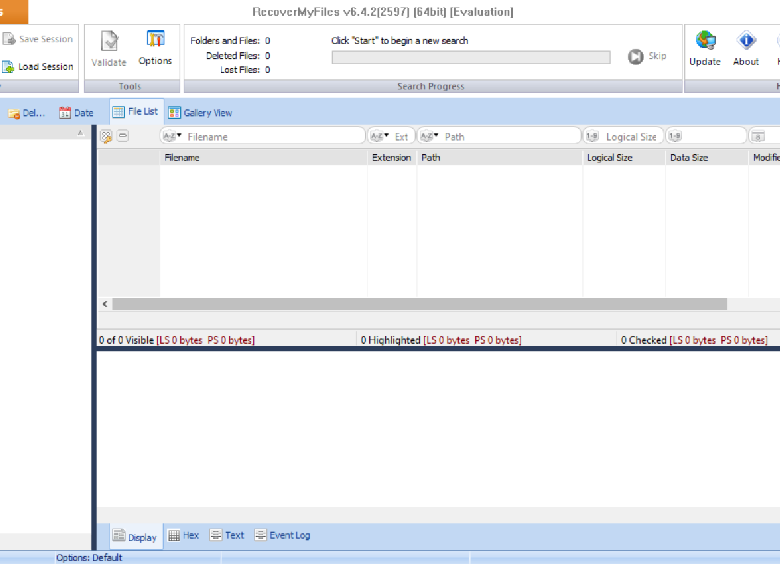Click the collapse minus icon beside filters
Screen dimensions: 780x564
coord(123,136)
